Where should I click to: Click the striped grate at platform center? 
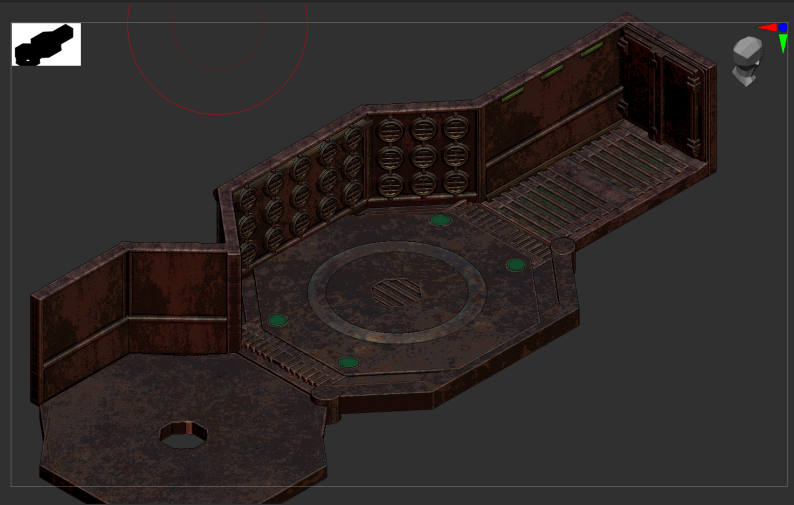(396, 292)
